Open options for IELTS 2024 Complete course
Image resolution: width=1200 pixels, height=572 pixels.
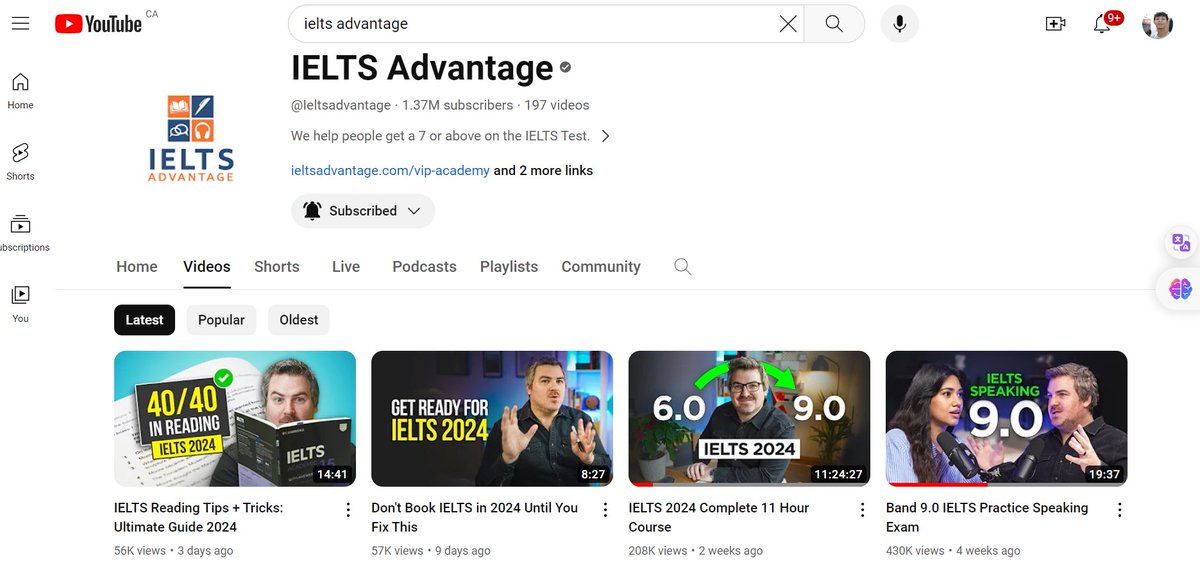pyautogui.click(x=862, y=510)
